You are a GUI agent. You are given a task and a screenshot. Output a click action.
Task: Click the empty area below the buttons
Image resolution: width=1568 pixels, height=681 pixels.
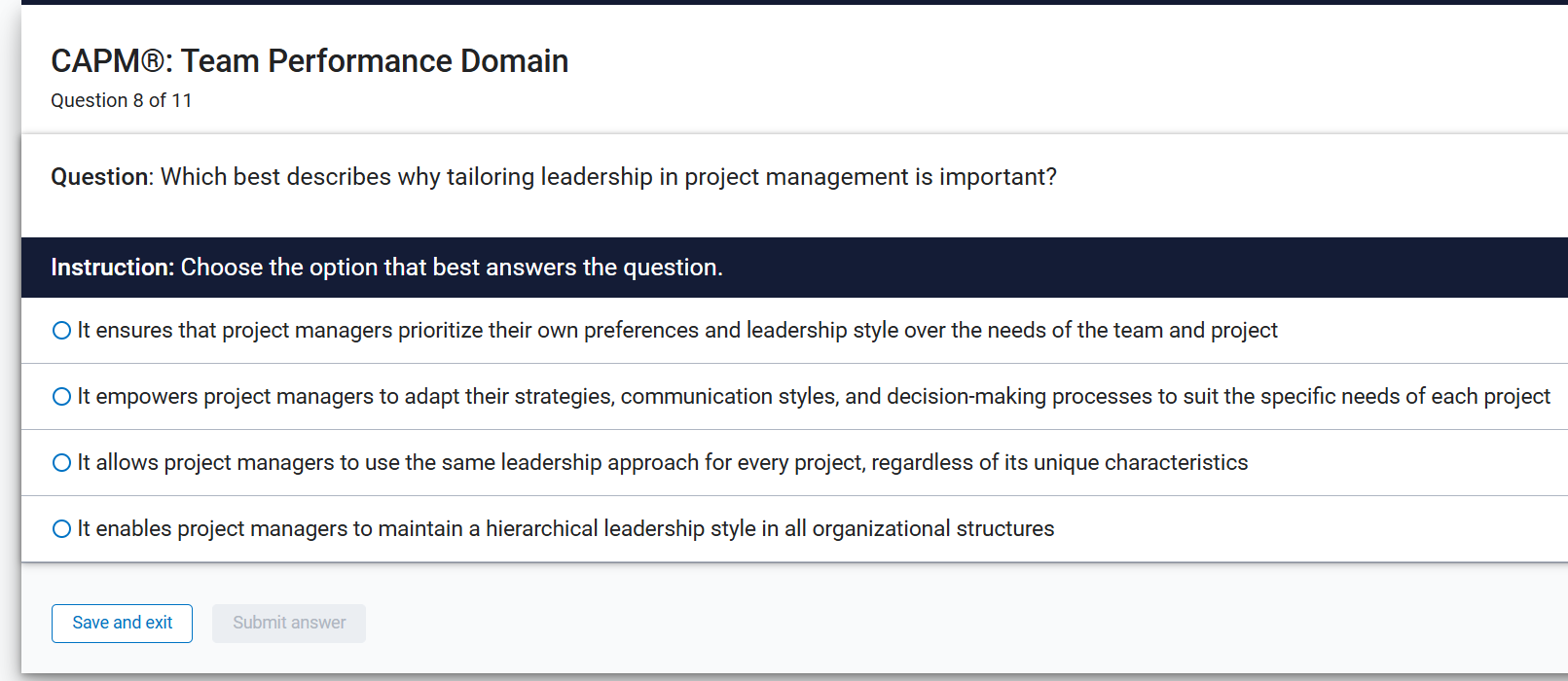click(779, 666)
